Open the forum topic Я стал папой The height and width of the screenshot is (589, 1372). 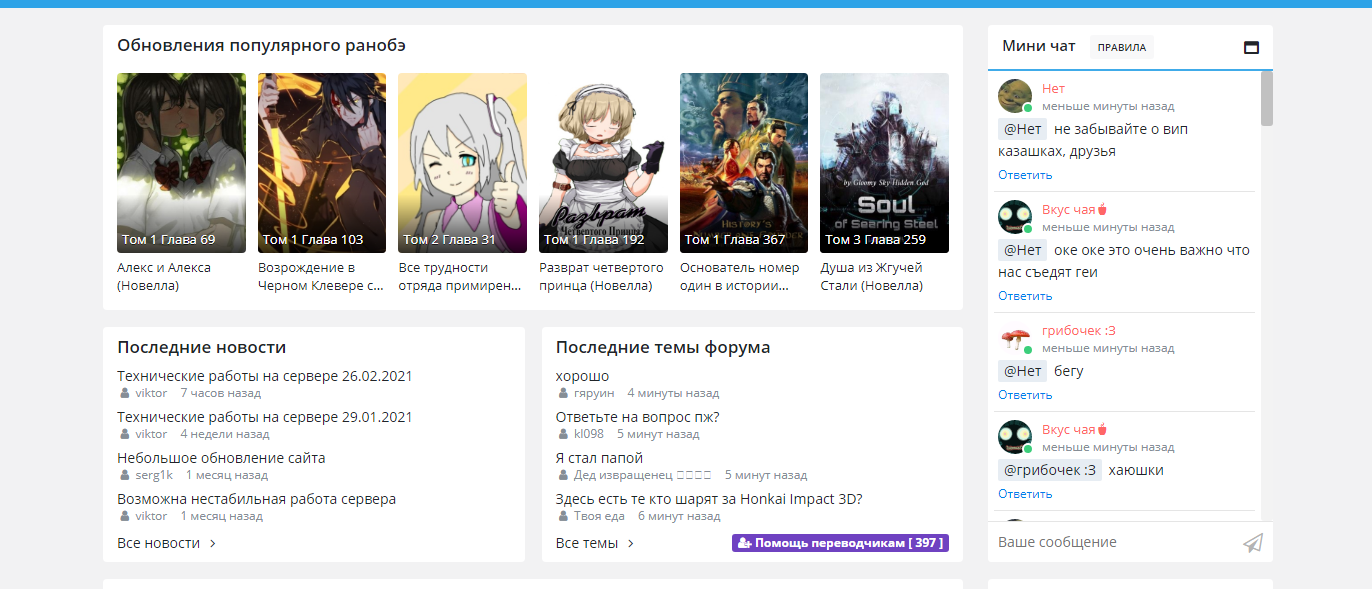(x=599, y=458)
